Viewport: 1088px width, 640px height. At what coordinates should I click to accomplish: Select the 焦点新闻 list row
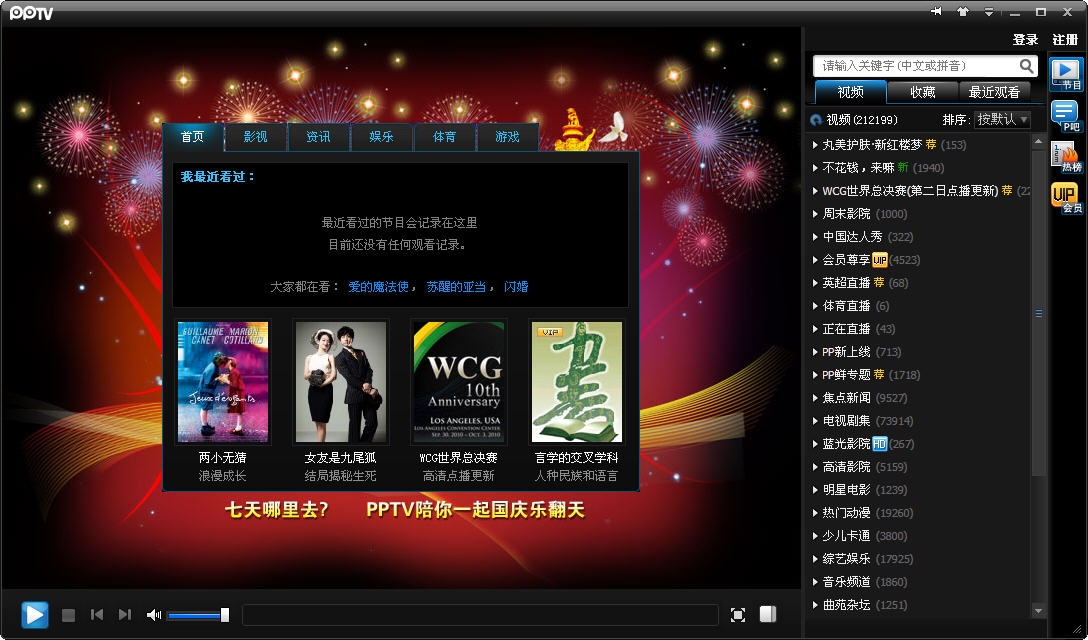(920, 398)
